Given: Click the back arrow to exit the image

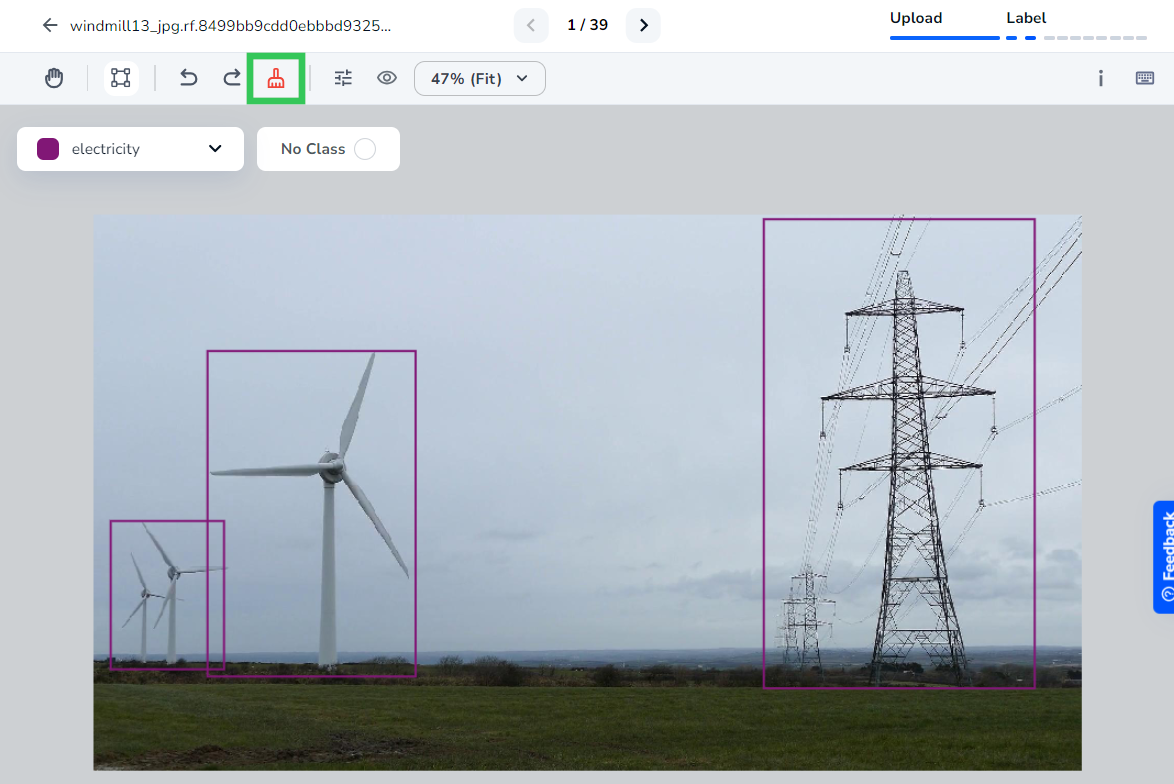Looking at the screenshot, I should 49,25.
